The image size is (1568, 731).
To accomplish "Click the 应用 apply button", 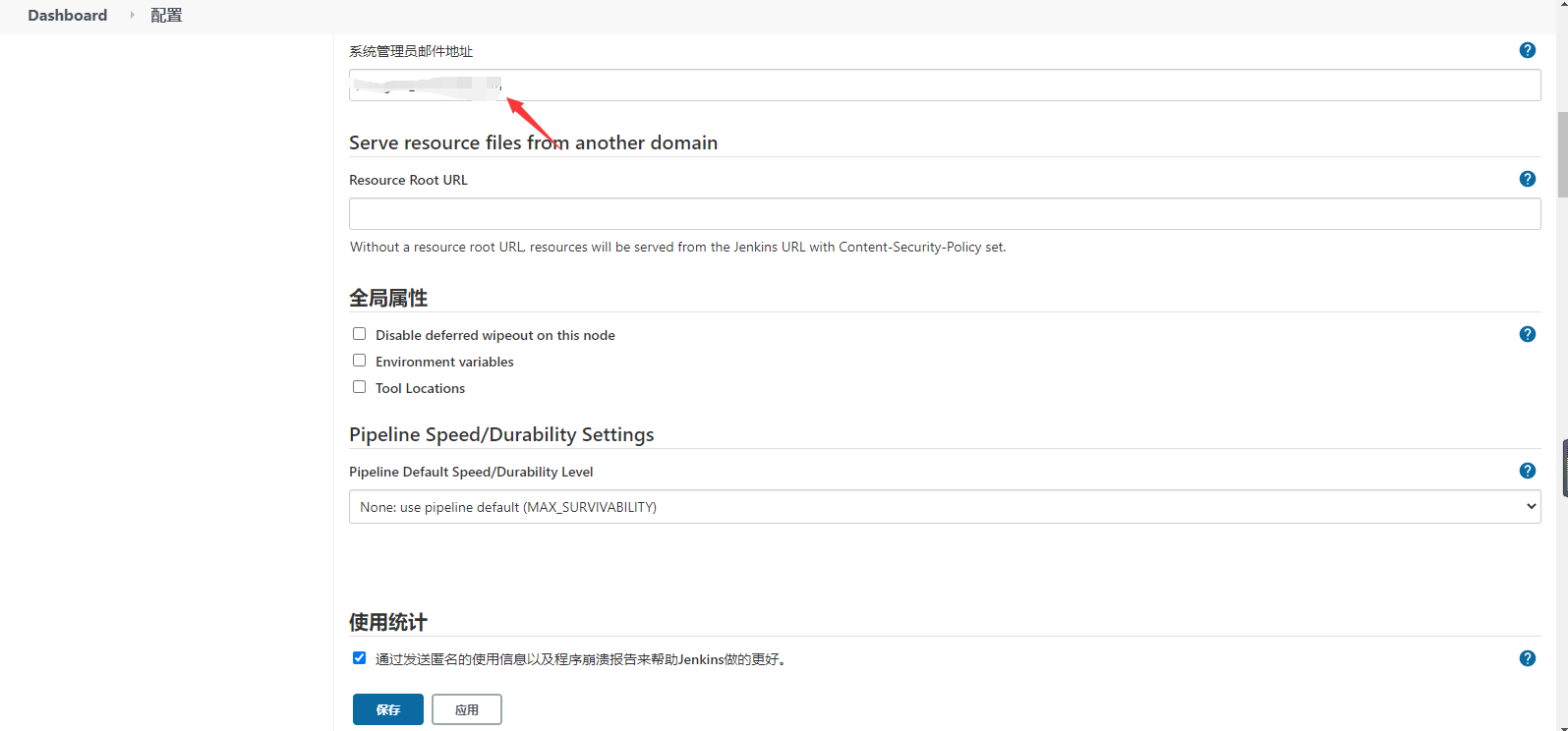I will tap(467, 709).
